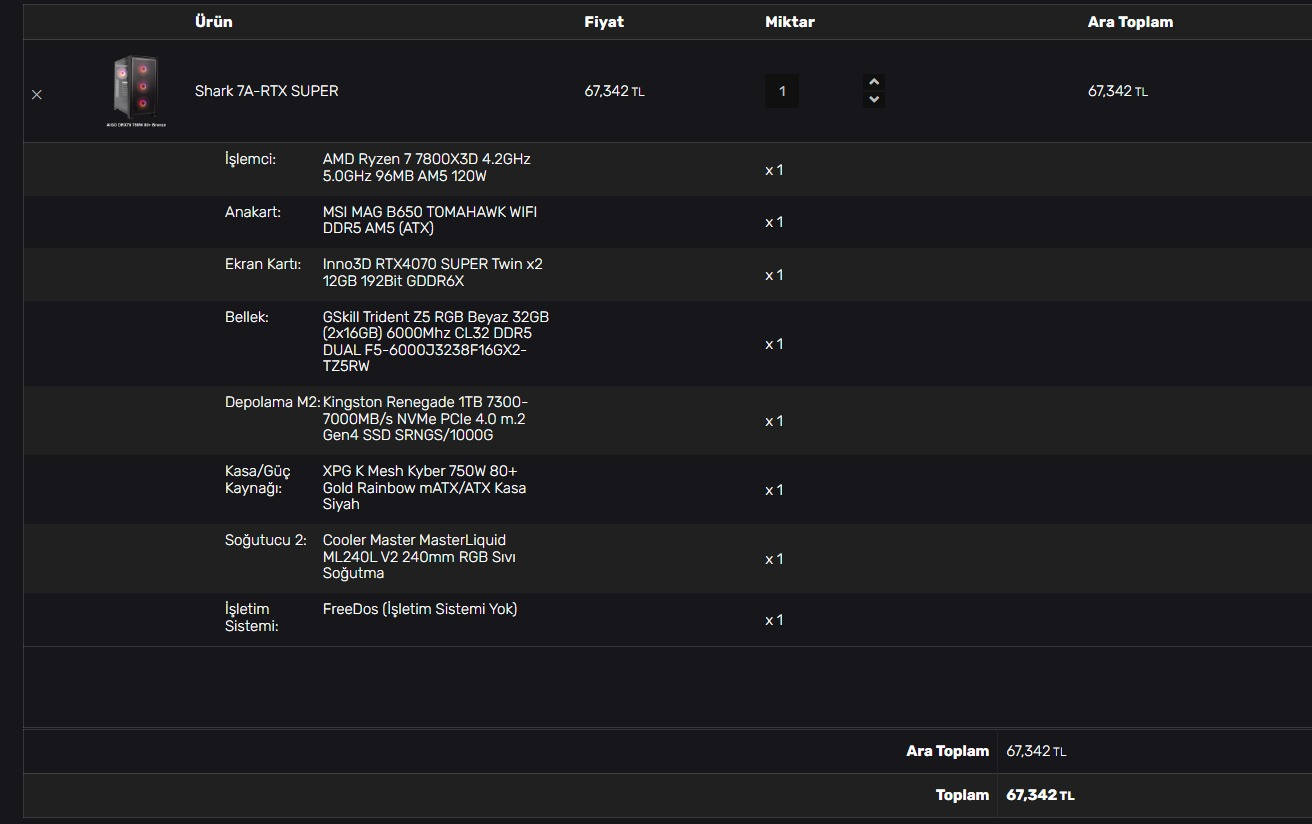Click the Ara Toplam amount in summary
The height and width of the screenshot is (824, 1312).
tap(1036, 751)
